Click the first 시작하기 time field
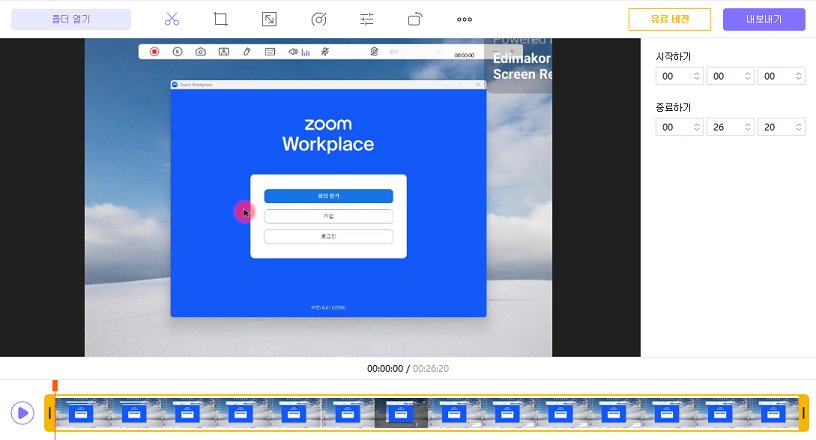Image resolution: width=816 pixels, height=440 pixels. pyautogui.click(x=679, y=76)
